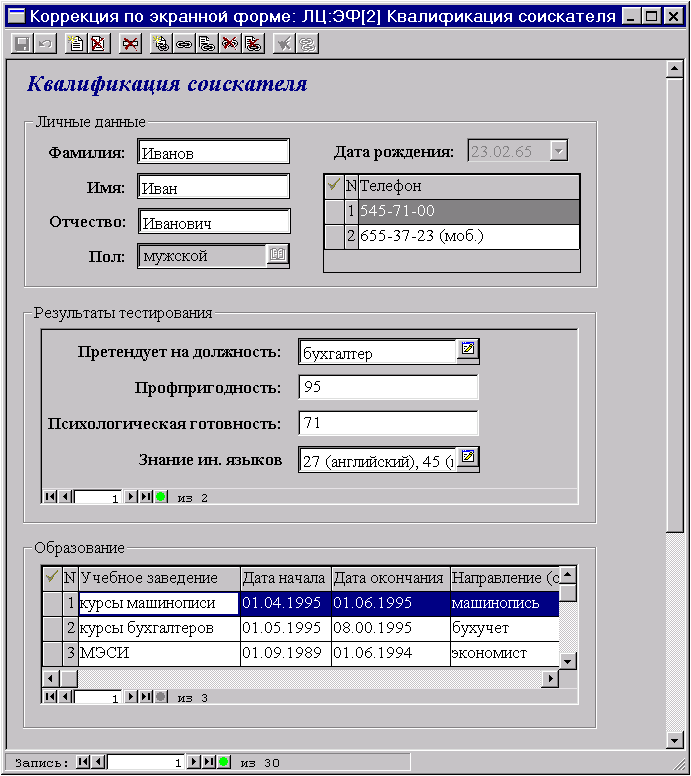The image size is (691, 776).
Task: Click Дата начала column header
Action: coord(286,578)
